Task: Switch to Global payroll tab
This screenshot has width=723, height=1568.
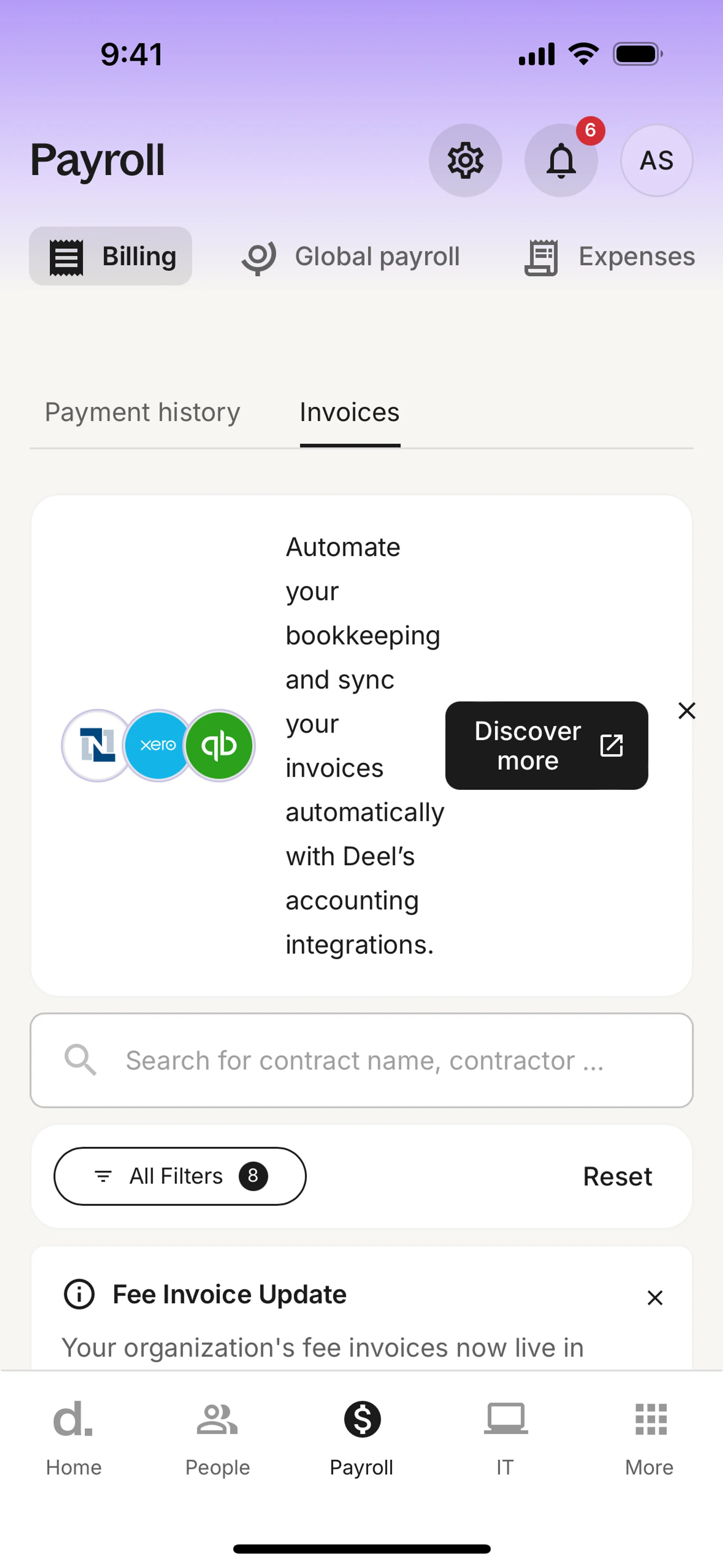Action: (351, 256)
